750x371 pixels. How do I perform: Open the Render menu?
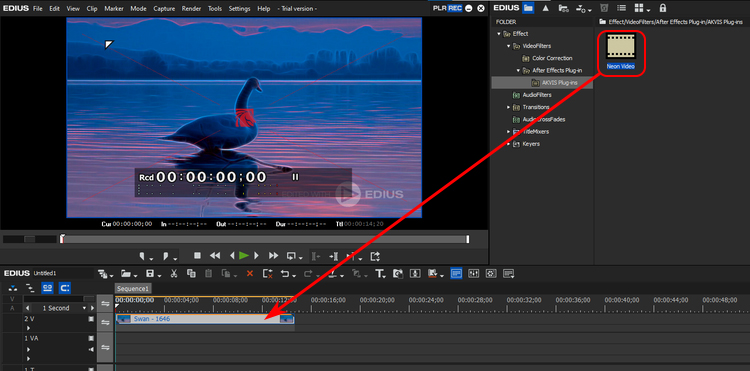(191, 9)
